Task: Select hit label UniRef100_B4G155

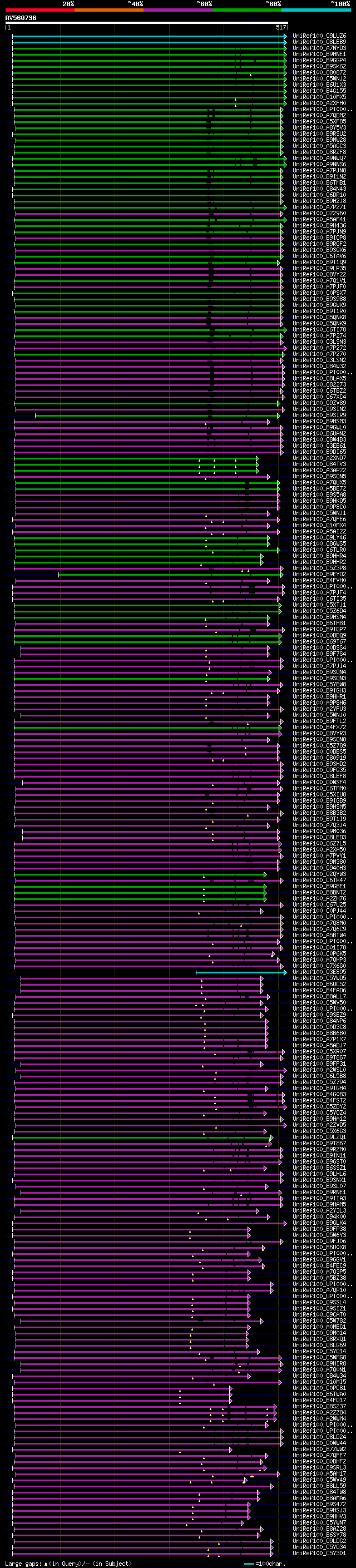Action: point(319,91)
